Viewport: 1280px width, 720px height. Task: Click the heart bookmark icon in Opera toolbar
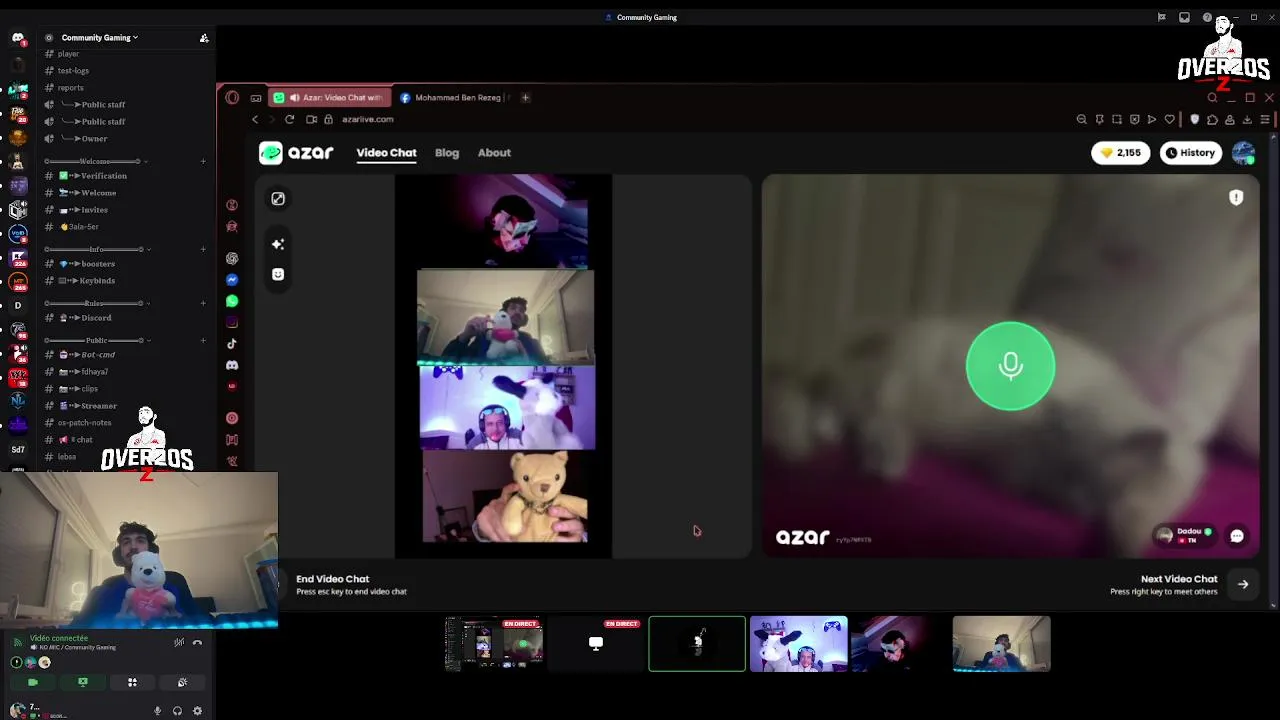(x=1169, y=119)
